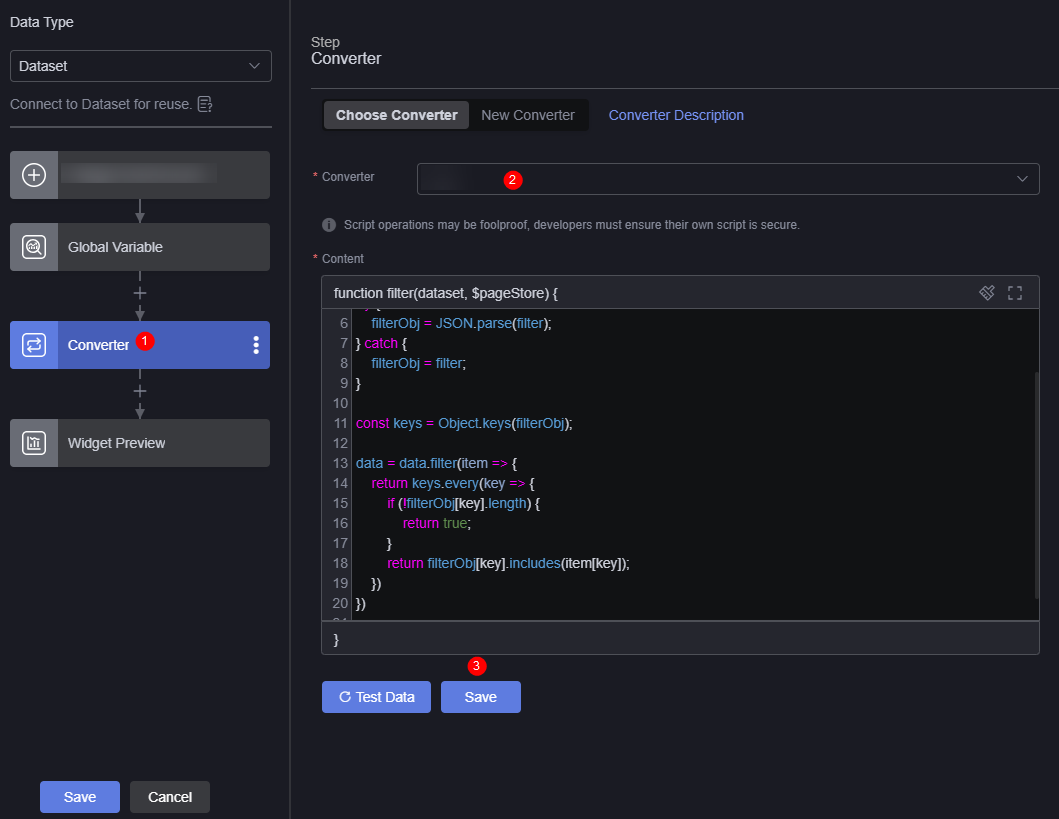Image resolution: width=1059 pixels, height=819 pixels.
Task: Click line 7 catch statement
Action: 381,343
